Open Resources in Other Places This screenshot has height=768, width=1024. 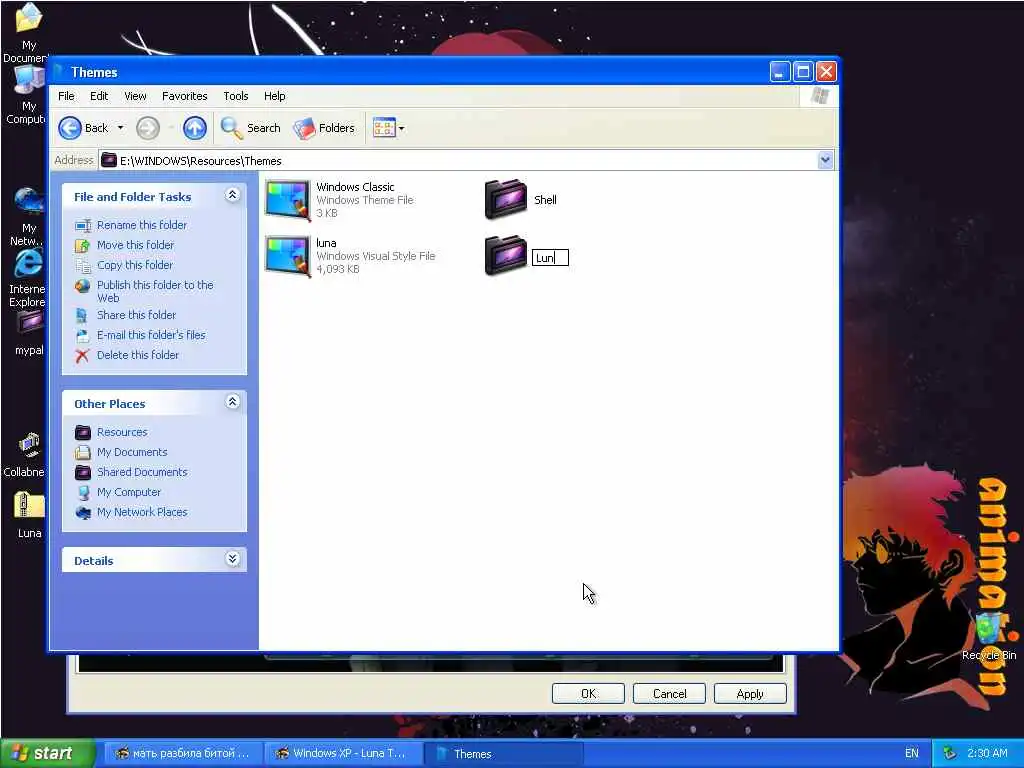(122, 432)
